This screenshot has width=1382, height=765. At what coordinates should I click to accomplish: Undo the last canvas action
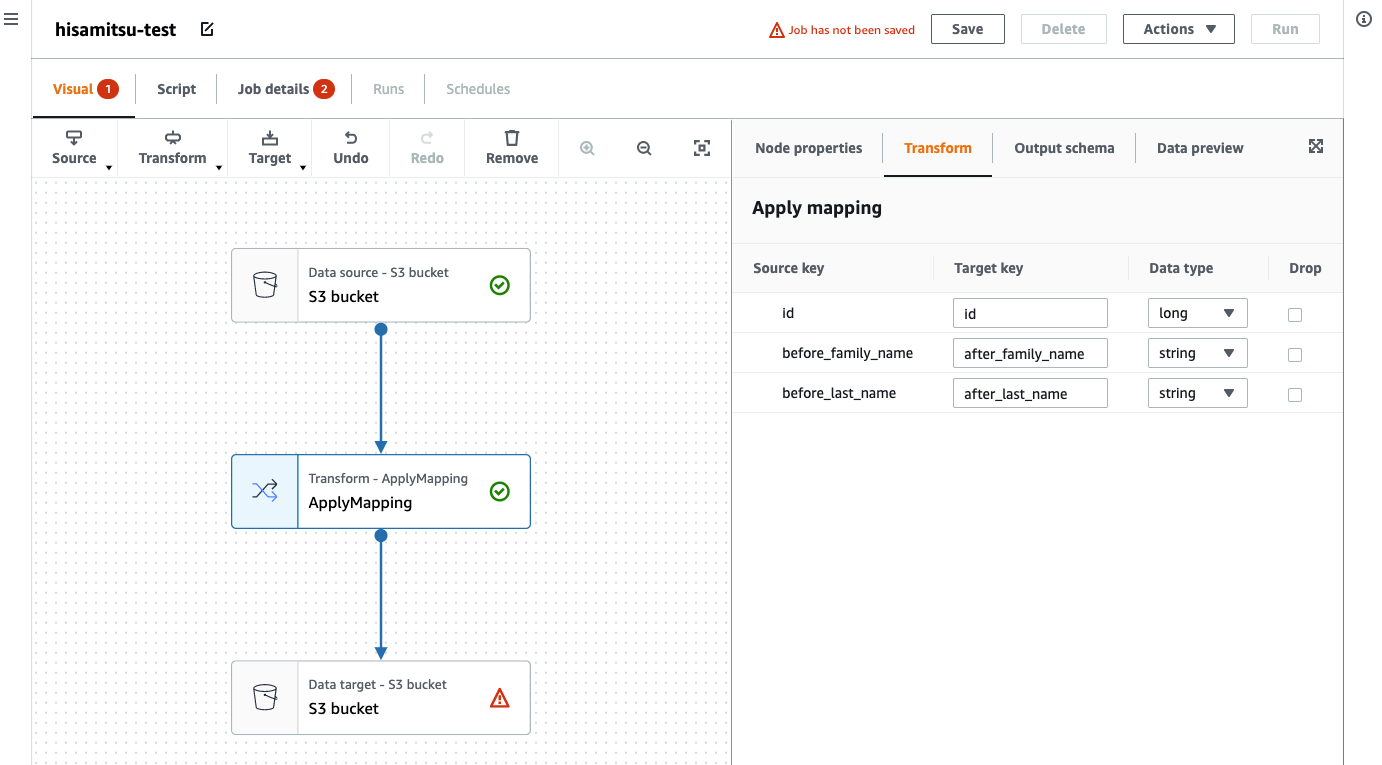[x=351, y=148]
